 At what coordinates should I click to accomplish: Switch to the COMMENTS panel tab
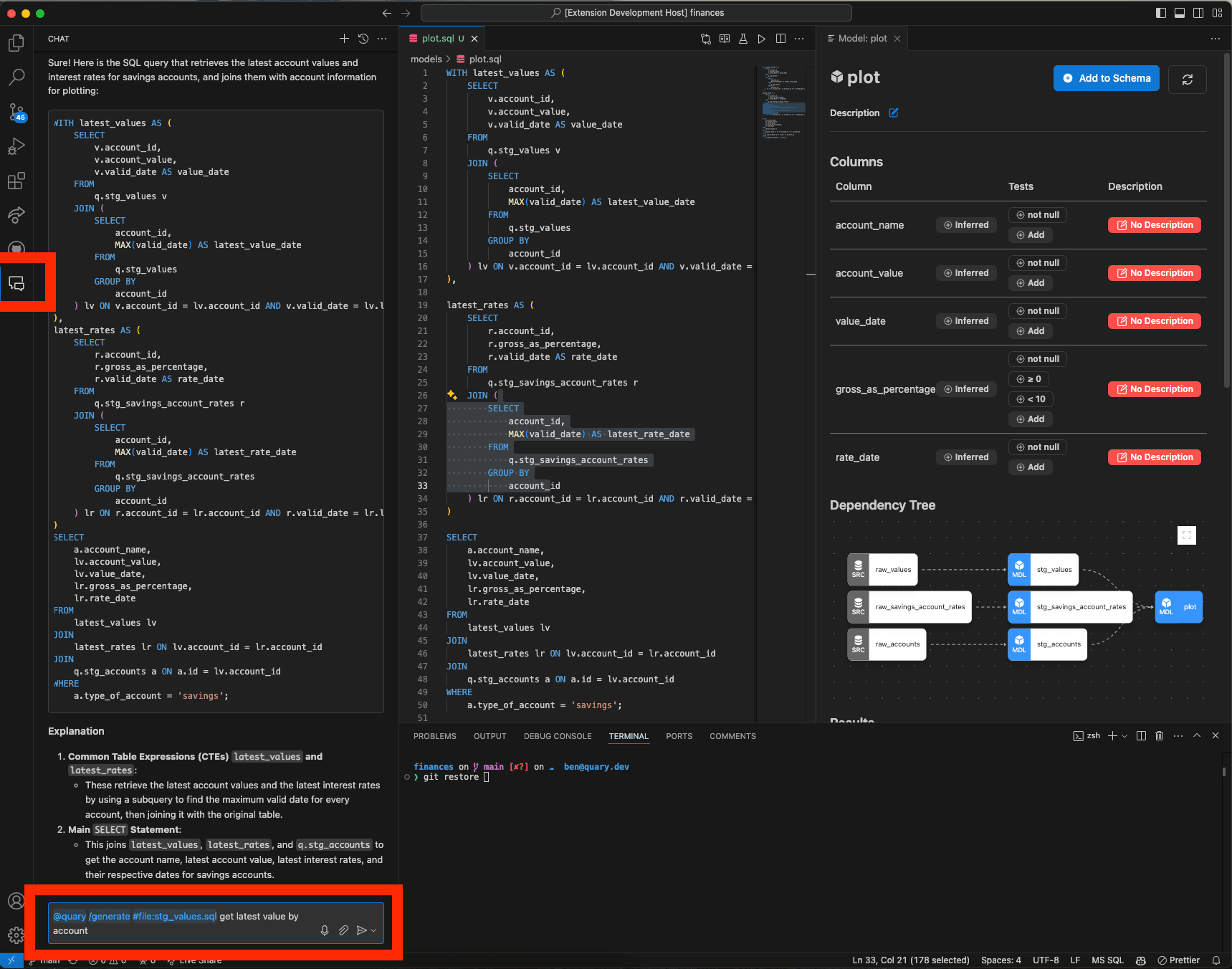coord(732,736)
